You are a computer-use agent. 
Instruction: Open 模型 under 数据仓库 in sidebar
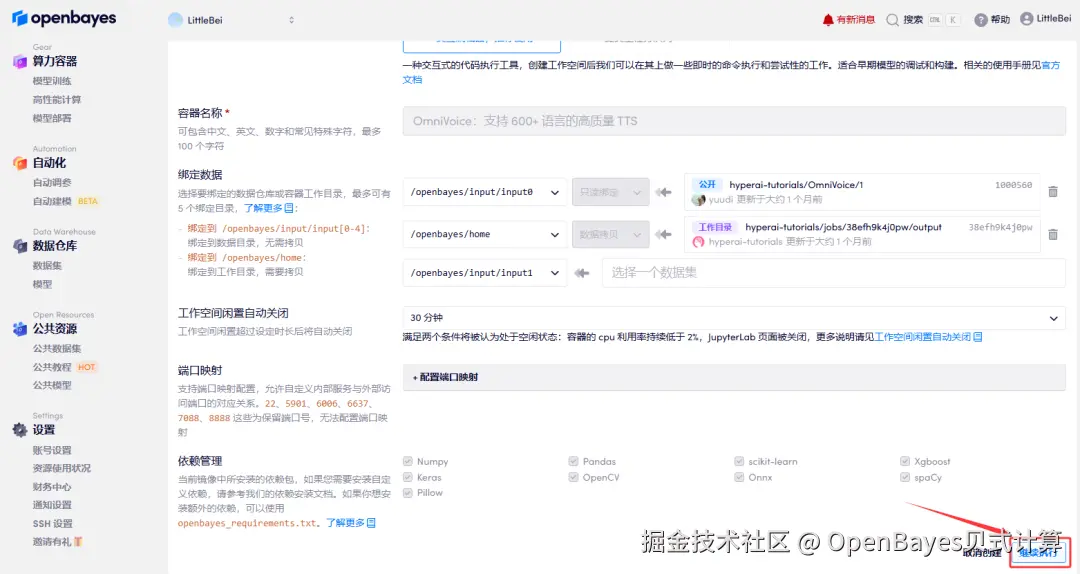click(x=42, y=284)
